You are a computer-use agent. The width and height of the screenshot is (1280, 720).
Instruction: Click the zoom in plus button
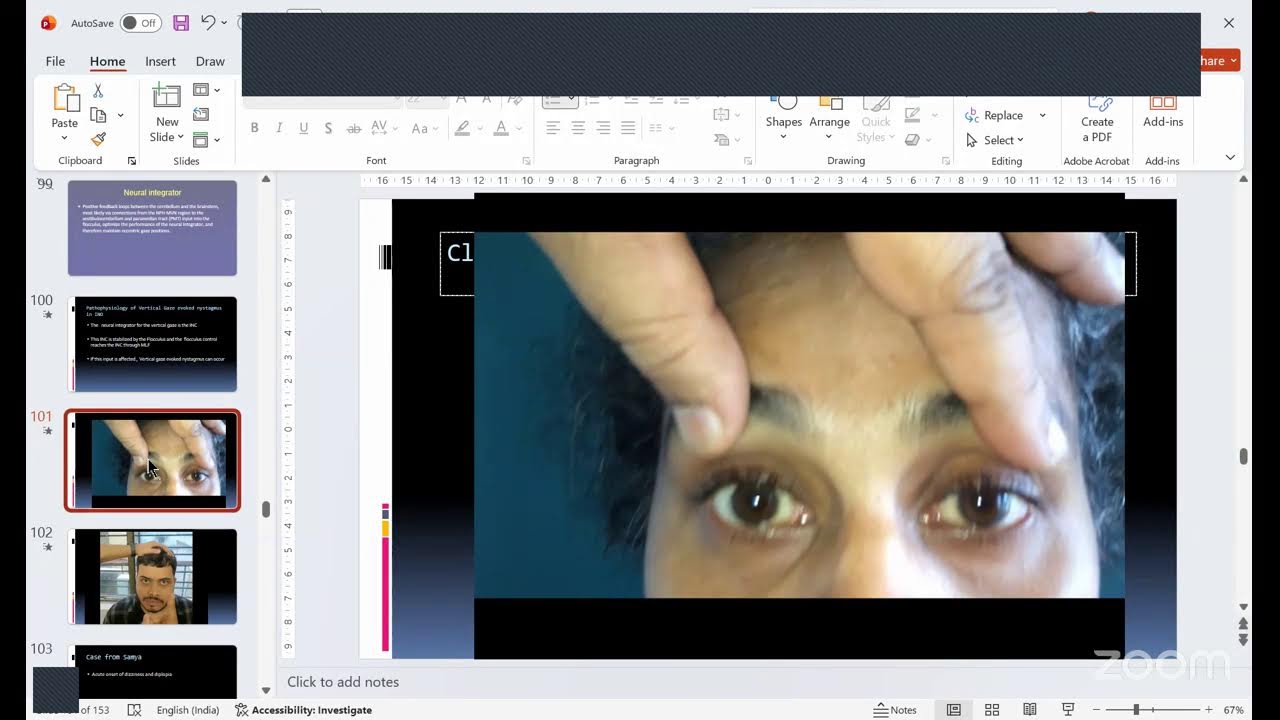point(1208,710)
